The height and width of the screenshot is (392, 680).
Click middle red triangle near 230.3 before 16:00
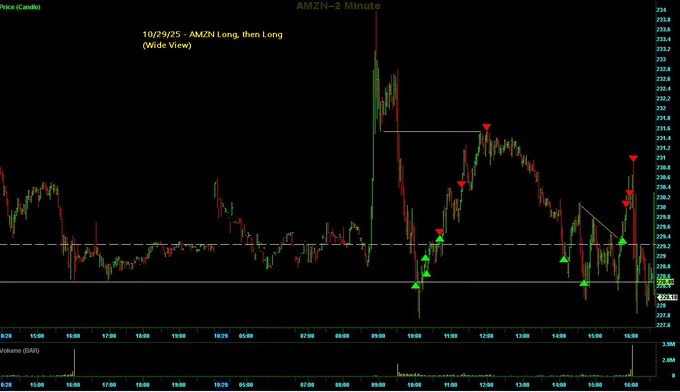[630, 193]
